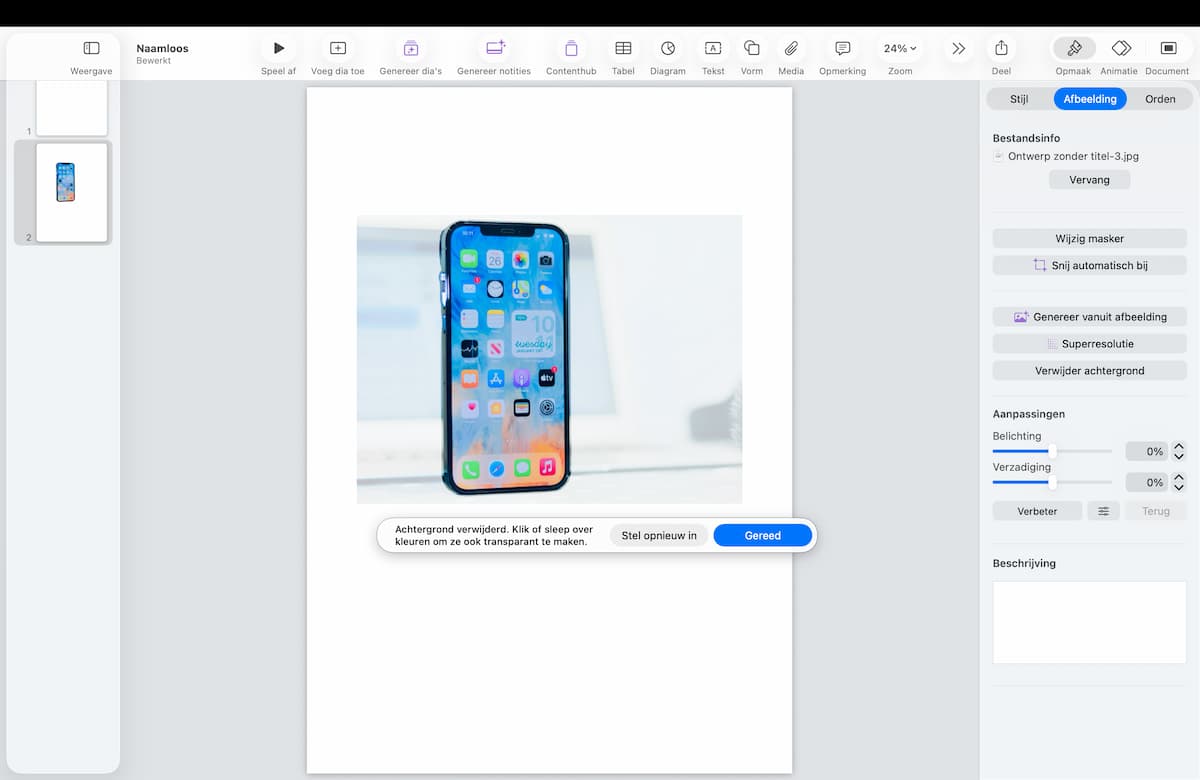The image size is (1200, 780).
Task: Click the Belichting percentage field
Action: tap(1146, 452)
